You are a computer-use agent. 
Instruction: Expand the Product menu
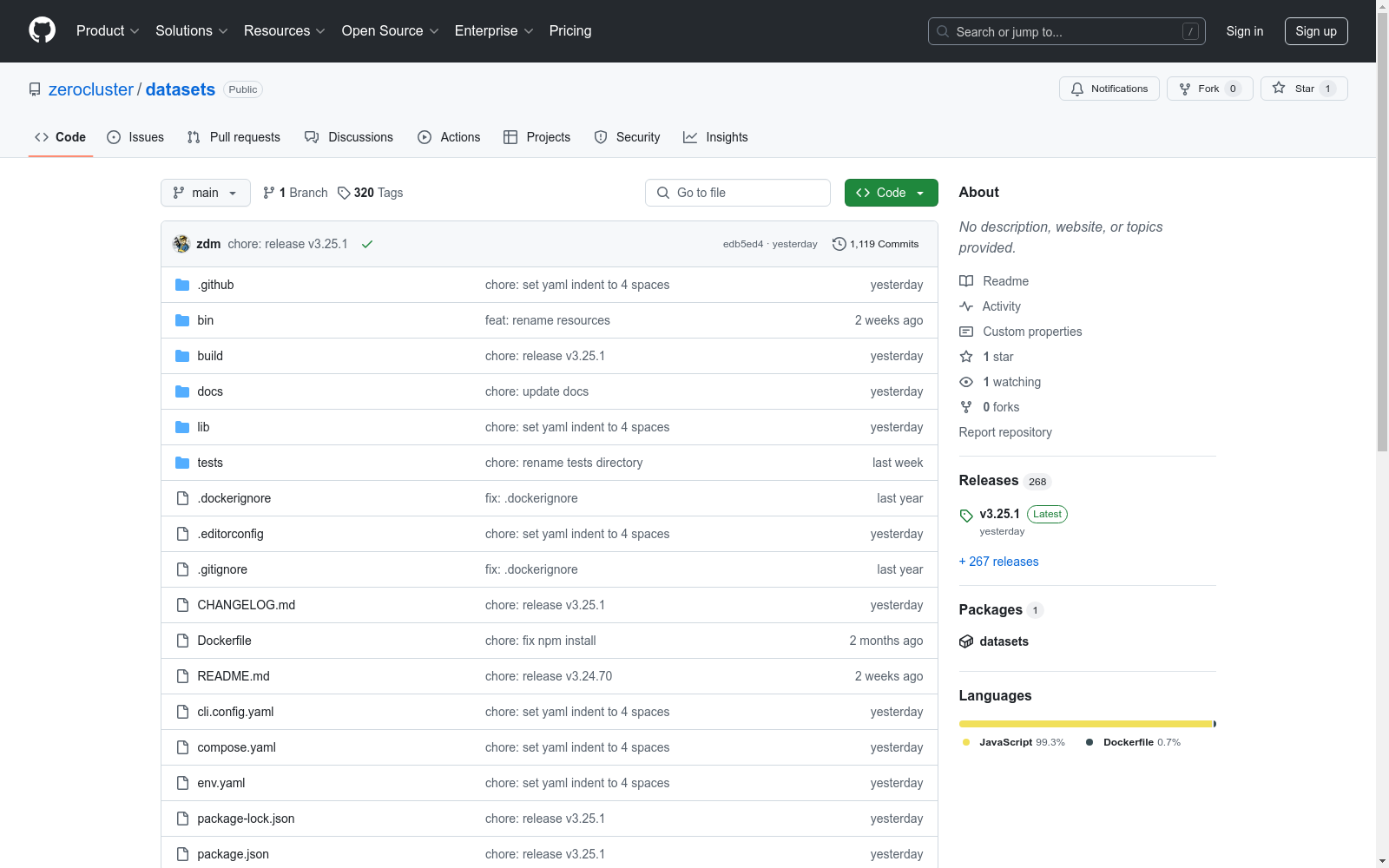click(108, 30)
